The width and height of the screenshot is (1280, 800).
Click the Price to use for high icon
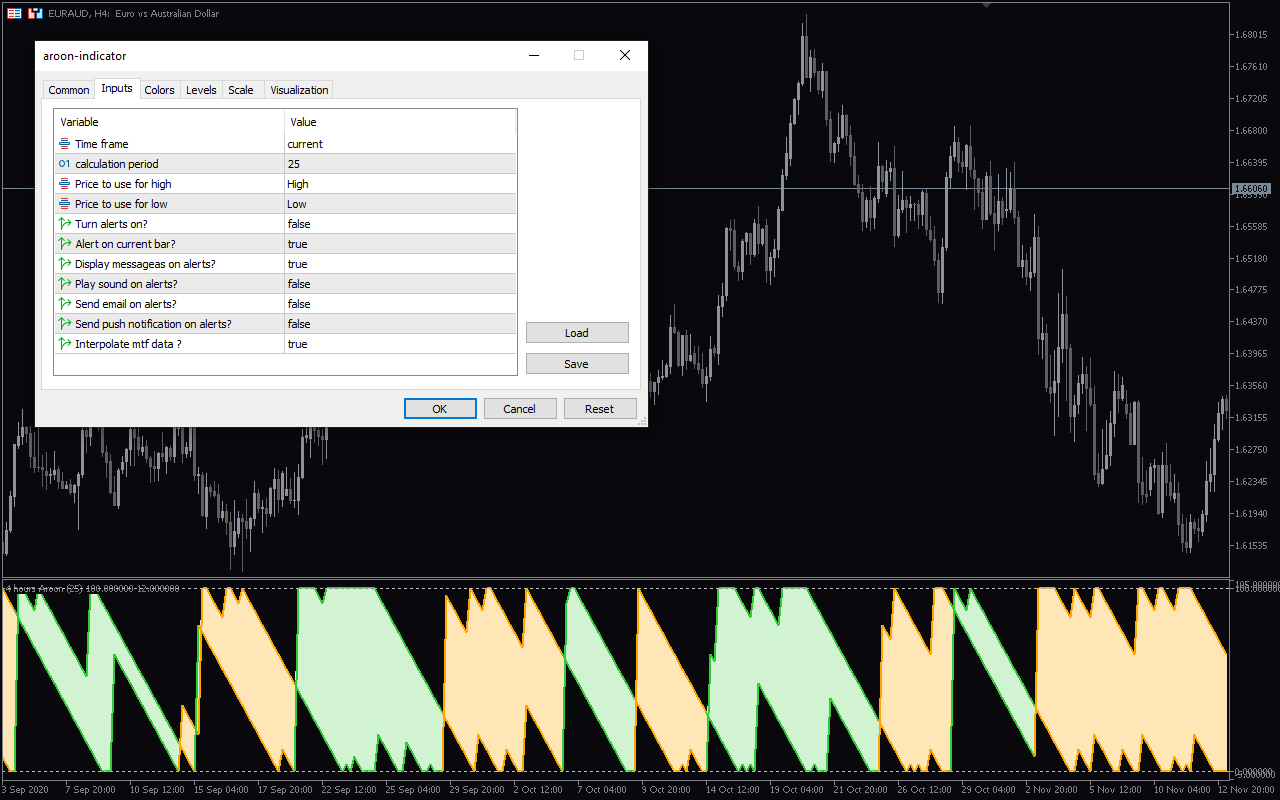(65, 184)
